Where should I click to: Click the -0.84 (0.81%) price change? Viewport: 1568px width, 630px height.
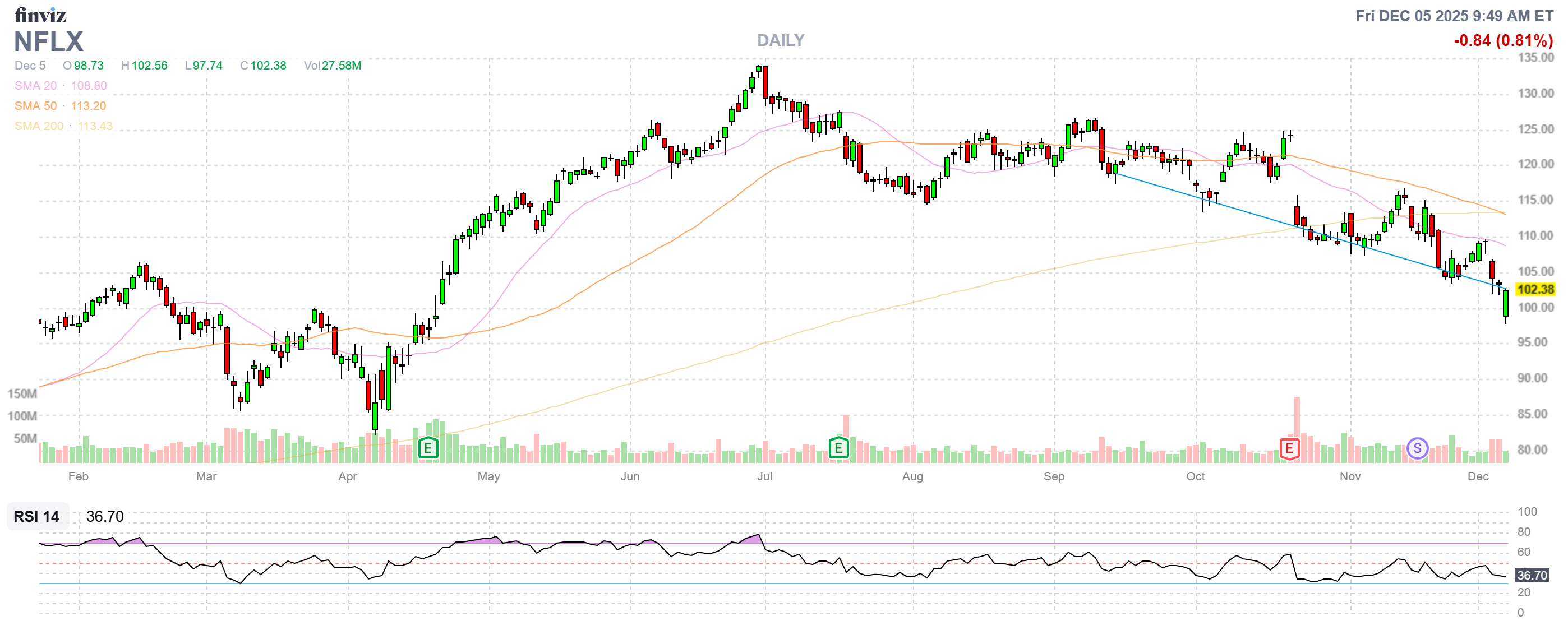[x=1503, y=41]
